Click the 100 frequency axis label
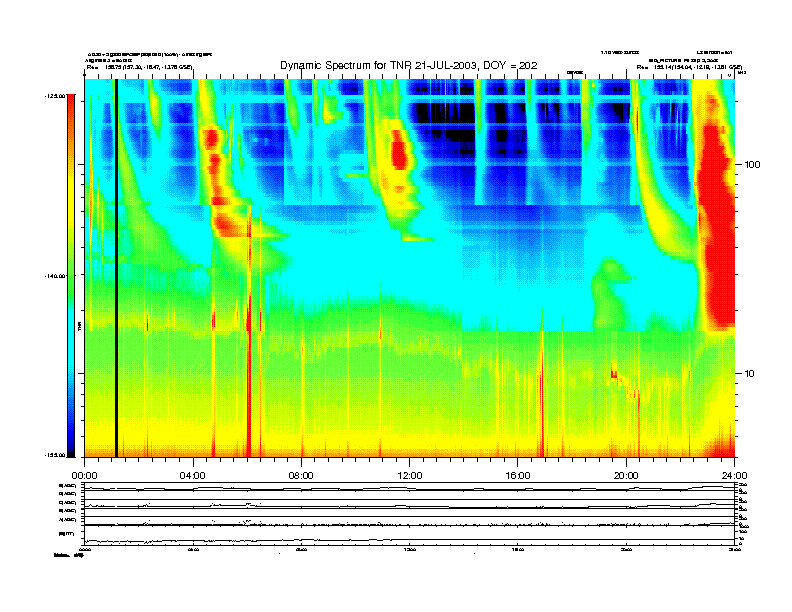 point(752,165)
